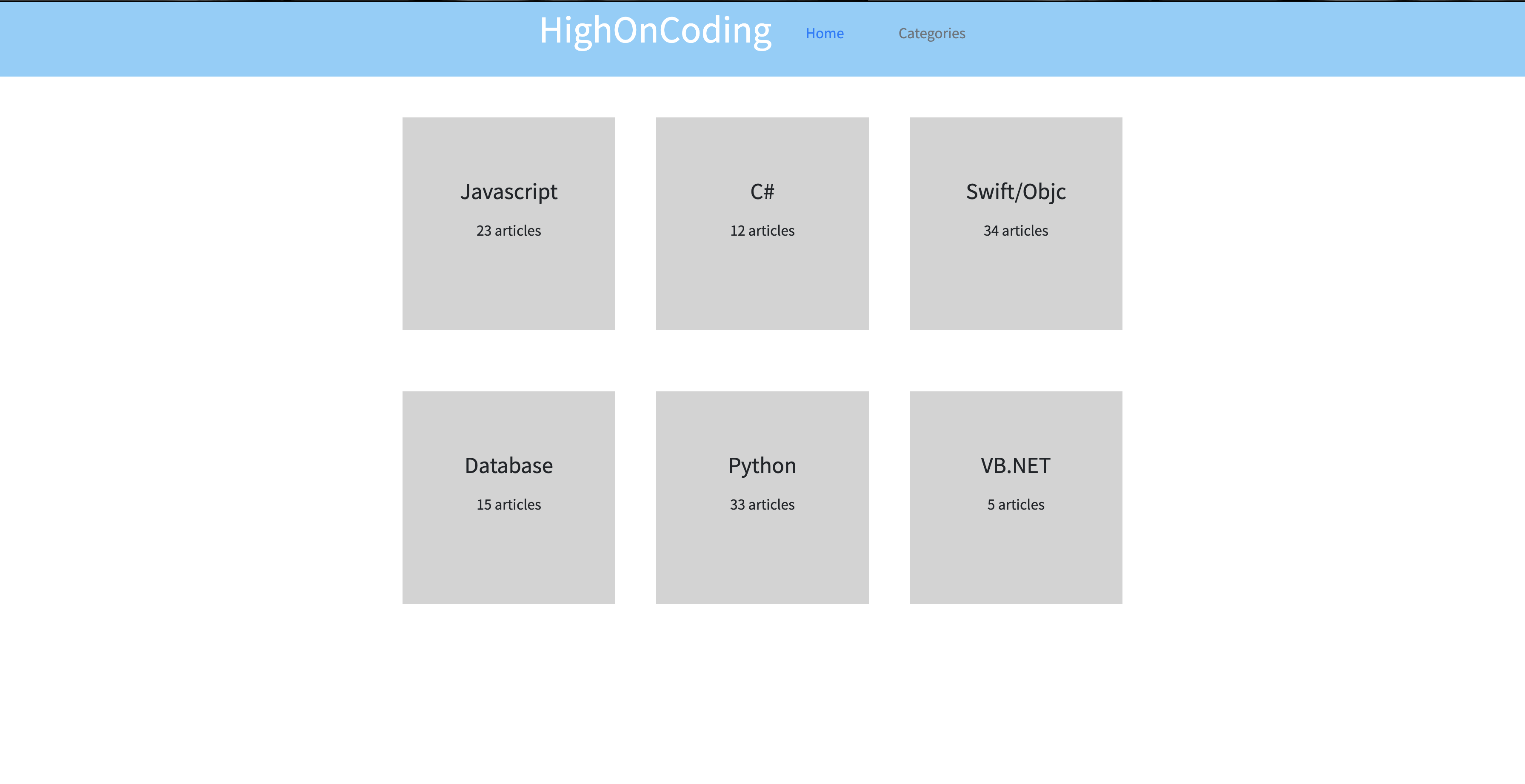Viewport: 1525px width, 784px height.
Task: Click the C# heading text
Action: (762, 192)
